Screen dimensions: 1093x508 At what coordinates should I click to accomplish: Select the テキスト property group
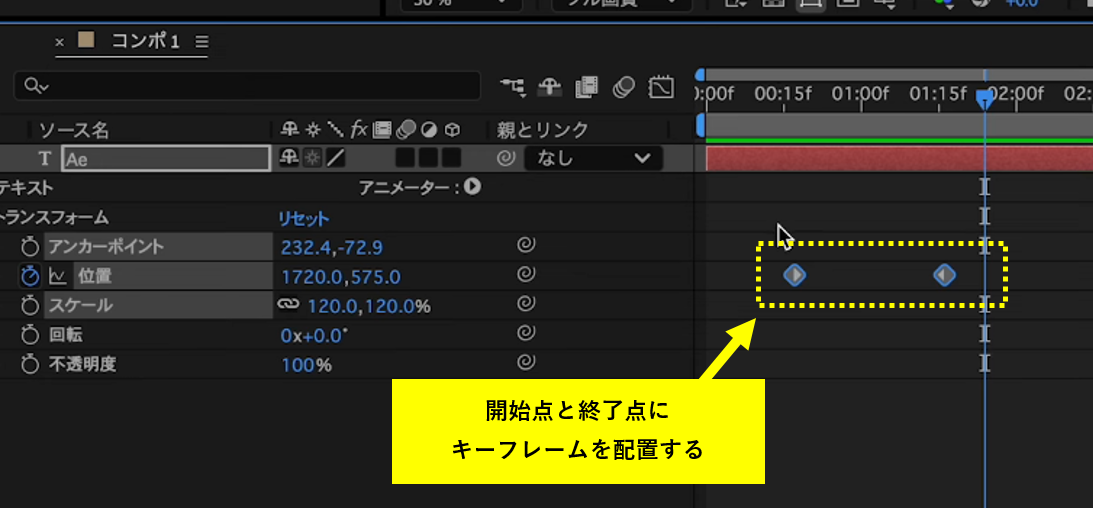coord(26,187)
